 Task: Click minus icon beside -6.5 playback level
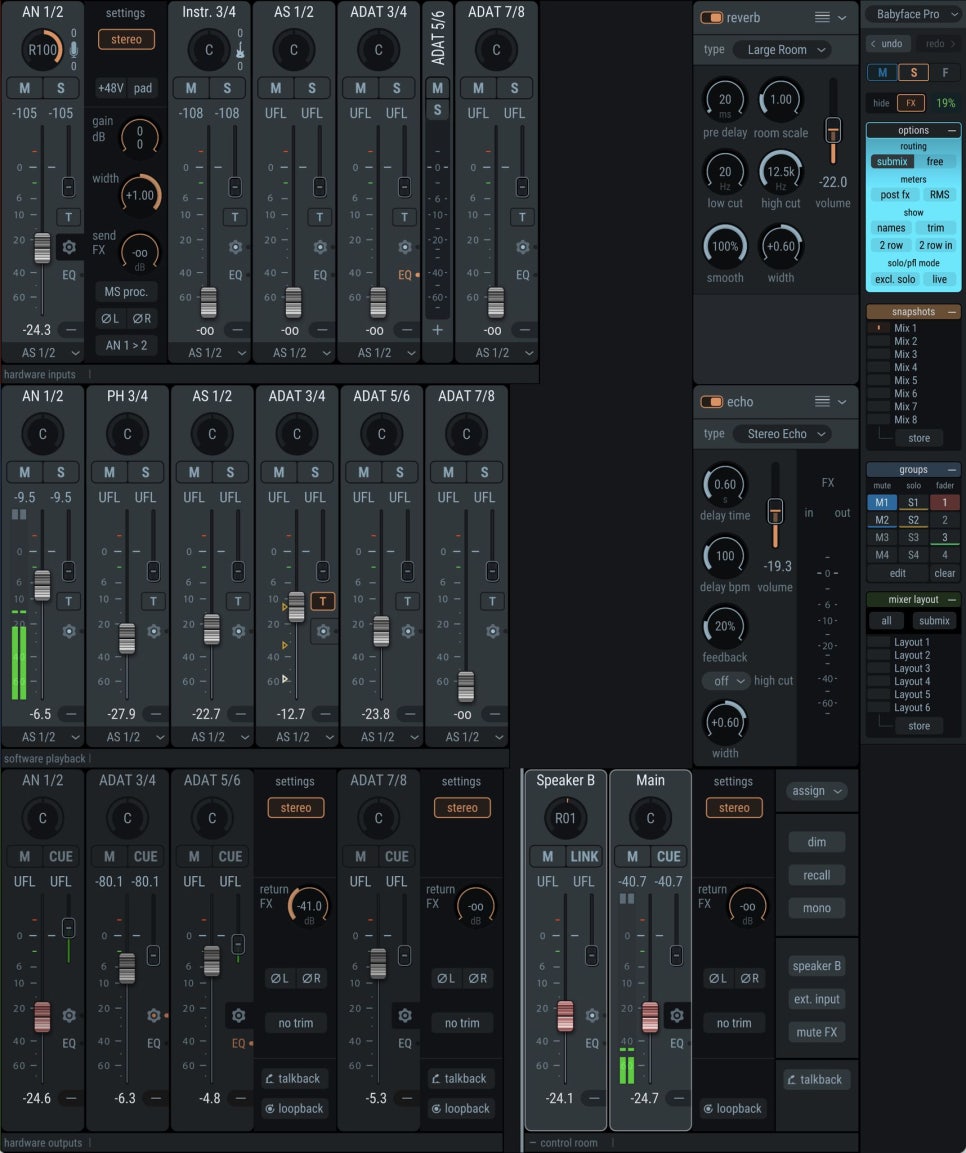point(71,713)
